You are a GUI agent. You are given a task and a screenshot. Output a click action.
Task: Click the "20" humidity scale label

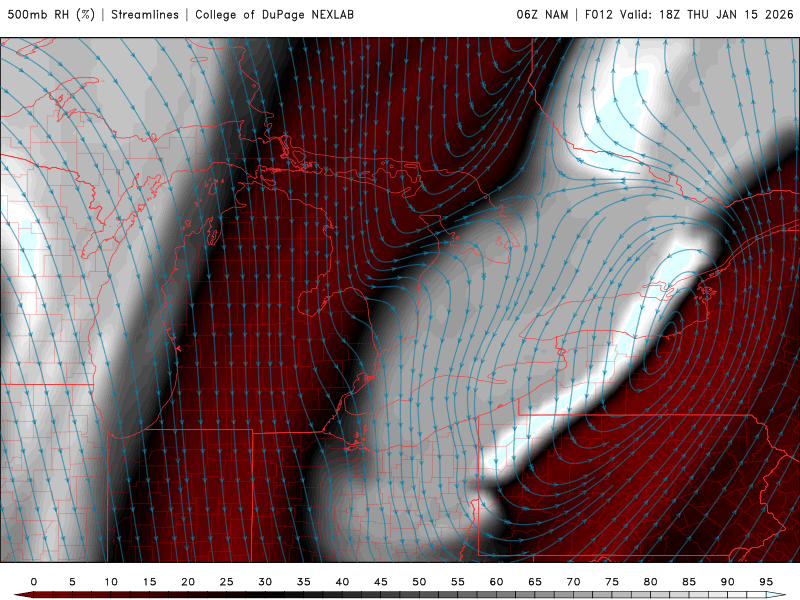188,582
